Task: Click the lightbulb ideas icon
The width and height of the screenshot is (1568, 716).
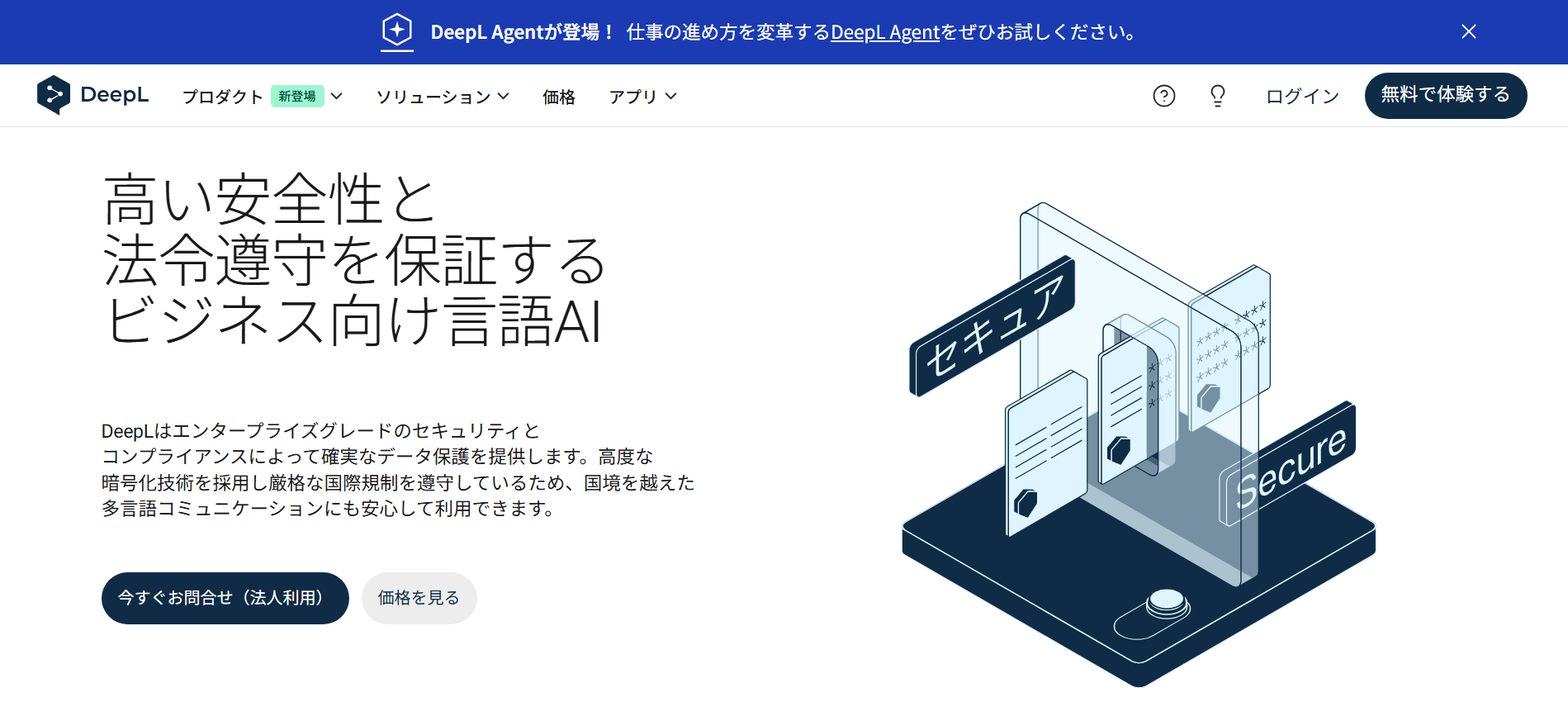Action: (x=1218, y=96)
